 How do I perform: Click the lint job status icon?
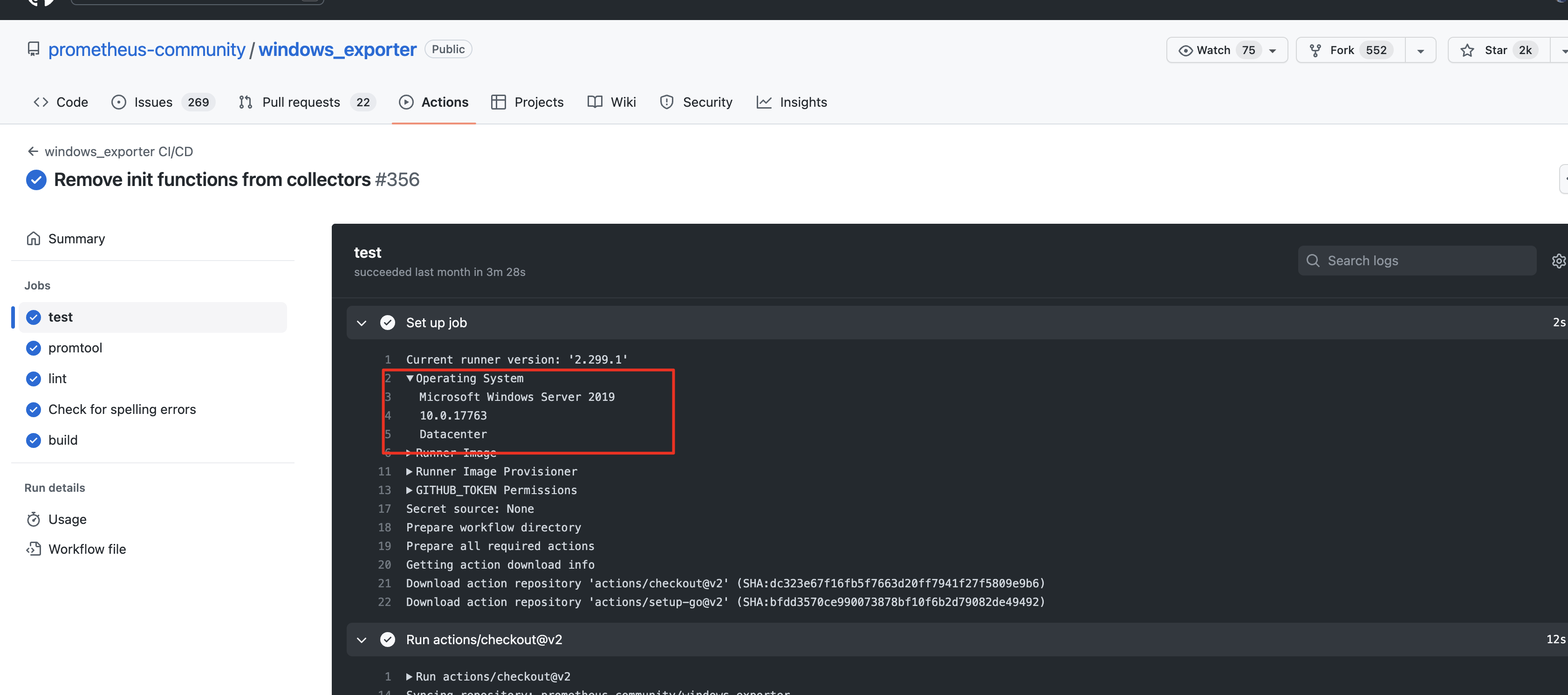click(x=34, y=379)
